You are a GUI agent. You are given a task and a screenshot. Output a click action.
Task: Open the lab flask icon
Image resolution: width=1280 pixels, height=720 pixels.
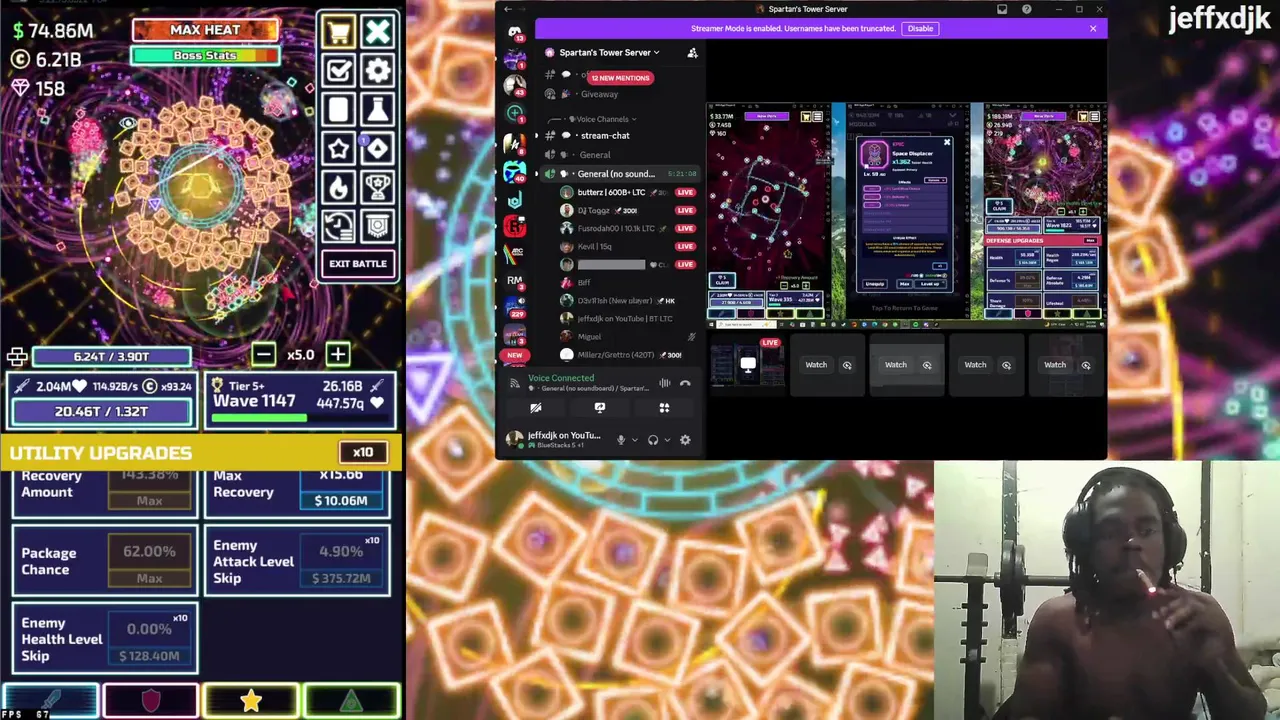(378, 110)
